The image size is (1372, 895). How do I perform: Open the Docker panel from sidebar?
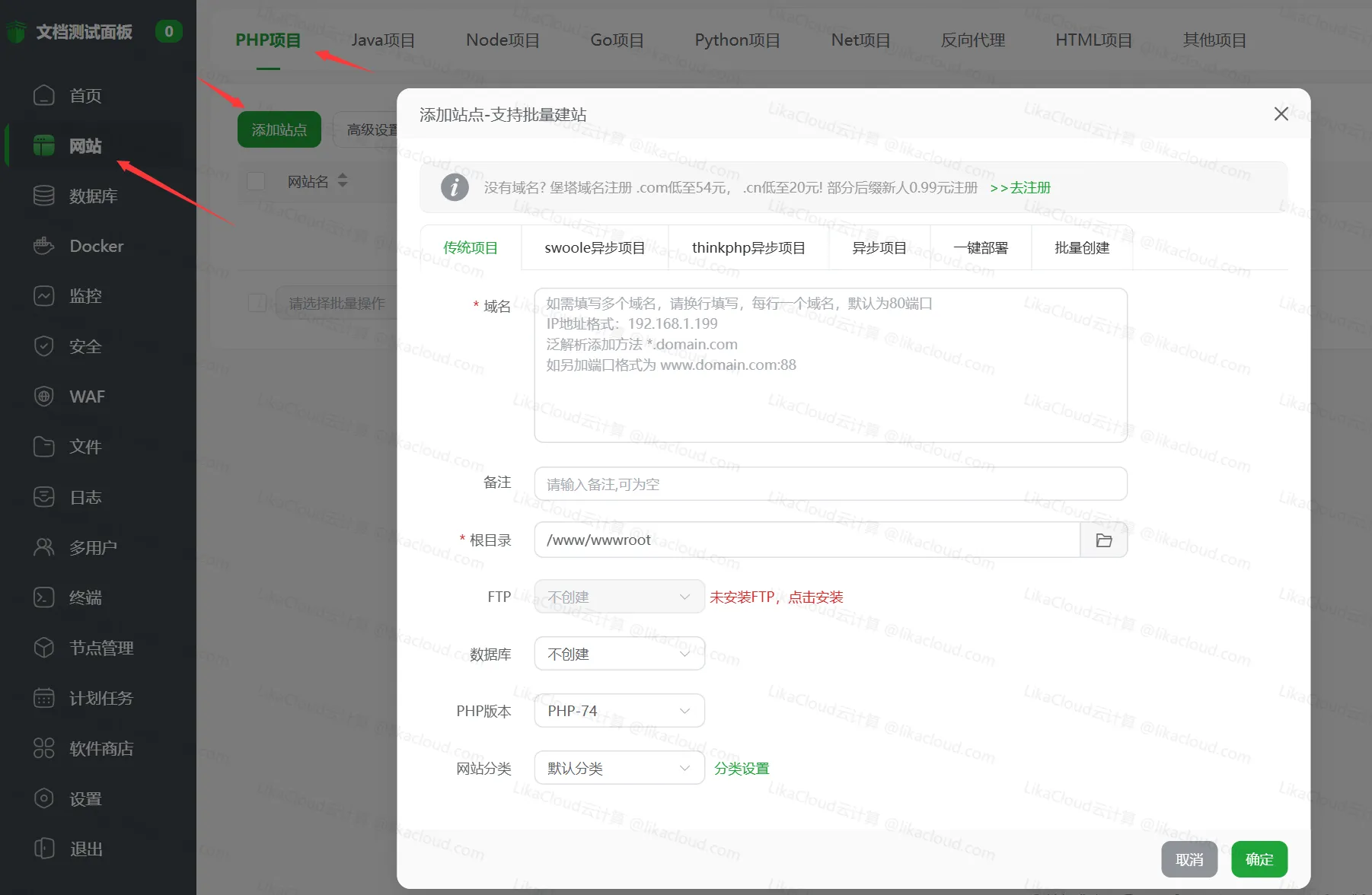tap(86, 246)
